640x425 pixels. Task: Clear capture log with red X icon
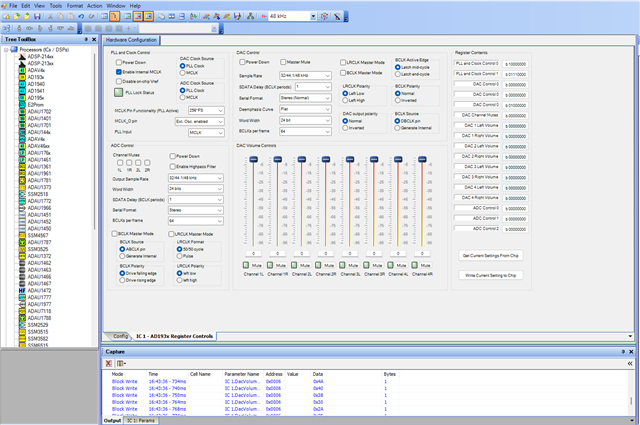point(109,363)
